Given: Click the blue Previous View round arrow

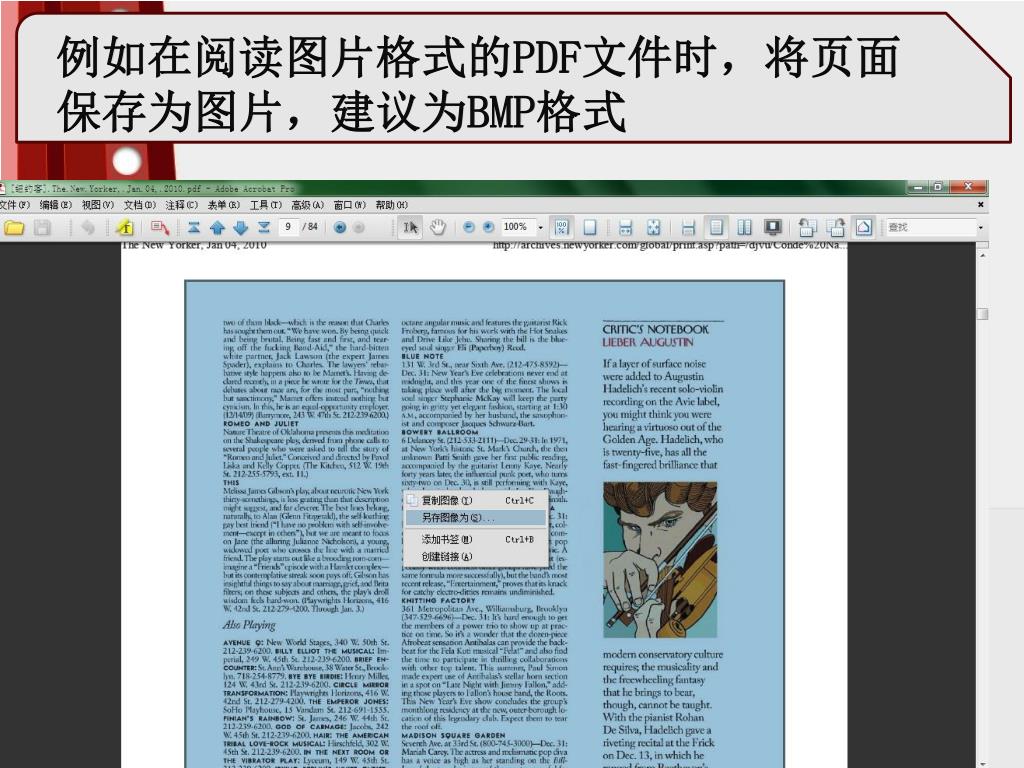Looking at the screenshot, I should (340, 227).
